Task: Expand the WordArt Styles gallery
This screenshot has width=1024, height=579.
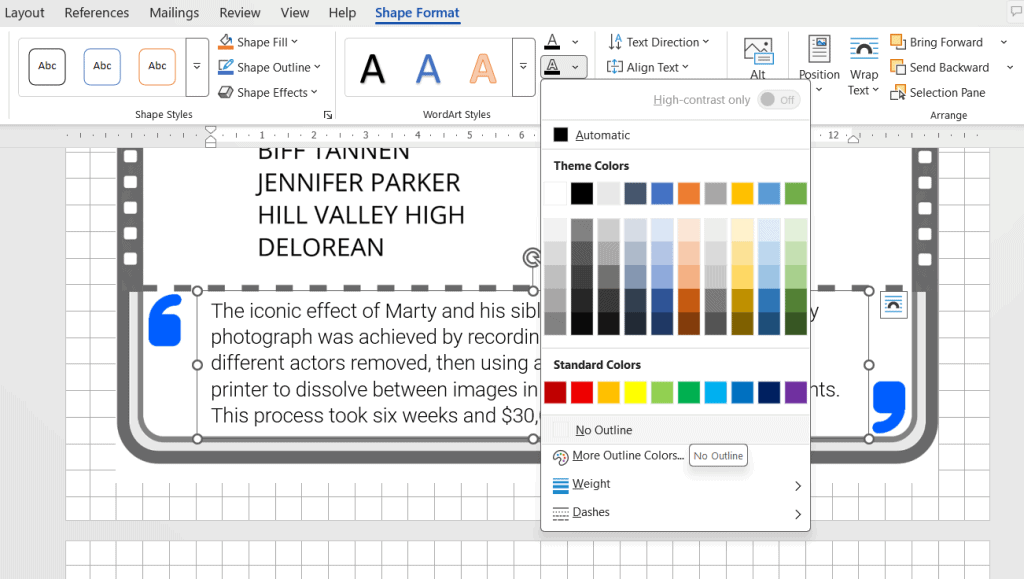Action: pyautogui.click(x=523, y=67)
